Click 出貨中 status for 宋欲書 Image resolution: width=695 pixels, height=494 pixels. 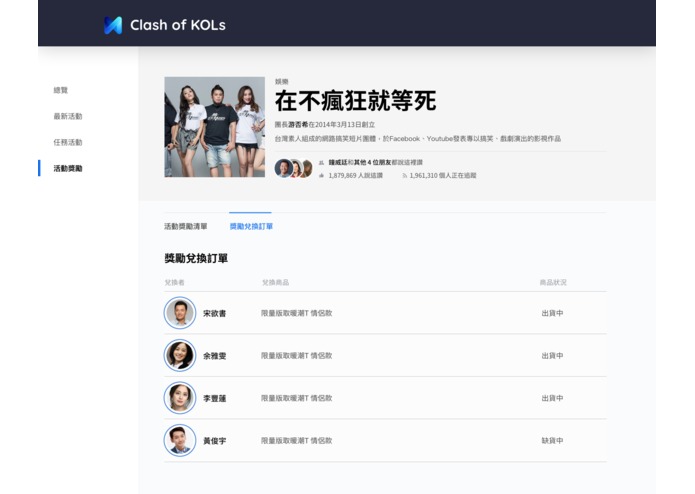[552, 313]
